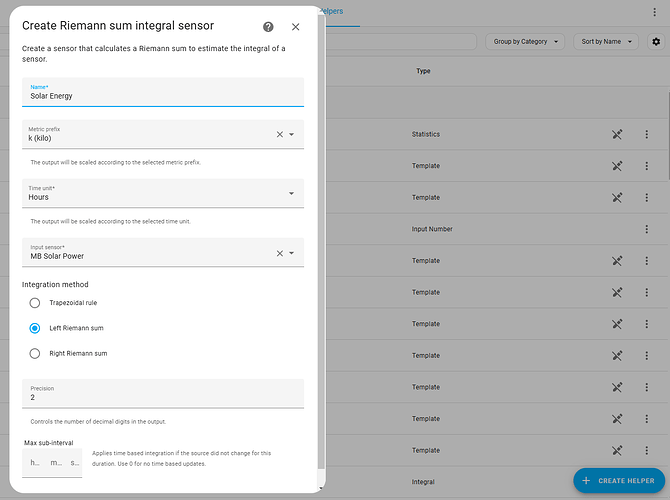670x500 pixels.
Task: Expand the Metric prefix dropdown arrow
Action: coord(291,134)
